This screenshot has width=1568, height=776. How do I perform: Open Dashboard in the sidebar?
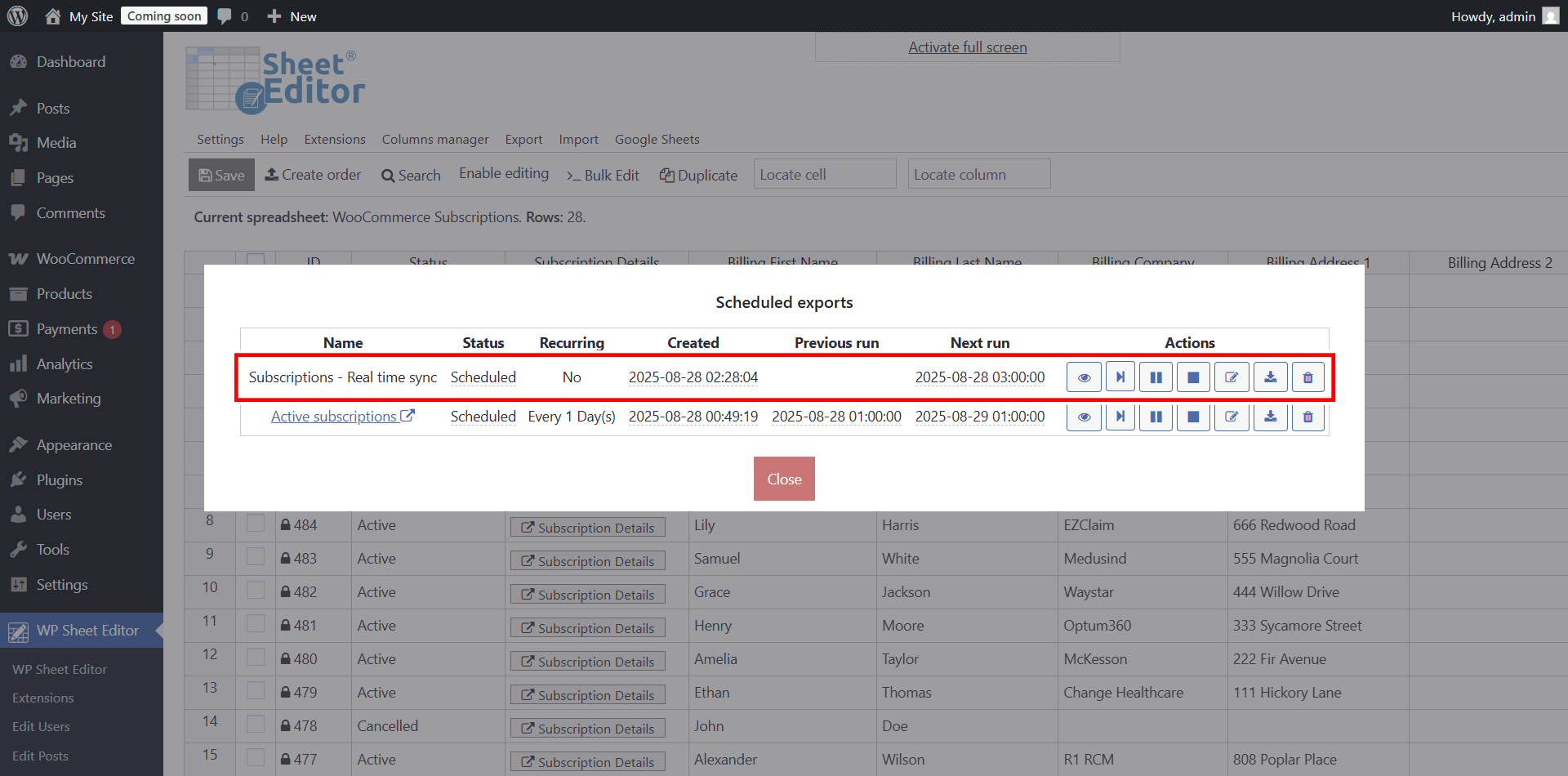[x=82, y=62]
